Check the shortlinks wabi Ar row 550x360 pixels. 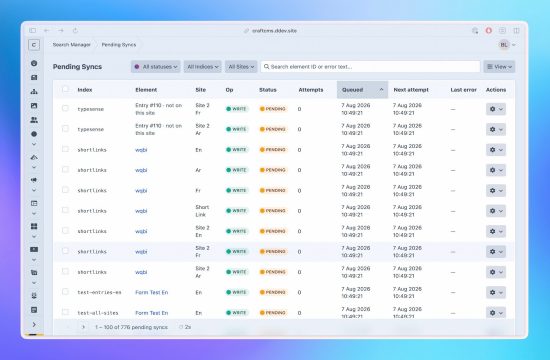coord(65,169)
